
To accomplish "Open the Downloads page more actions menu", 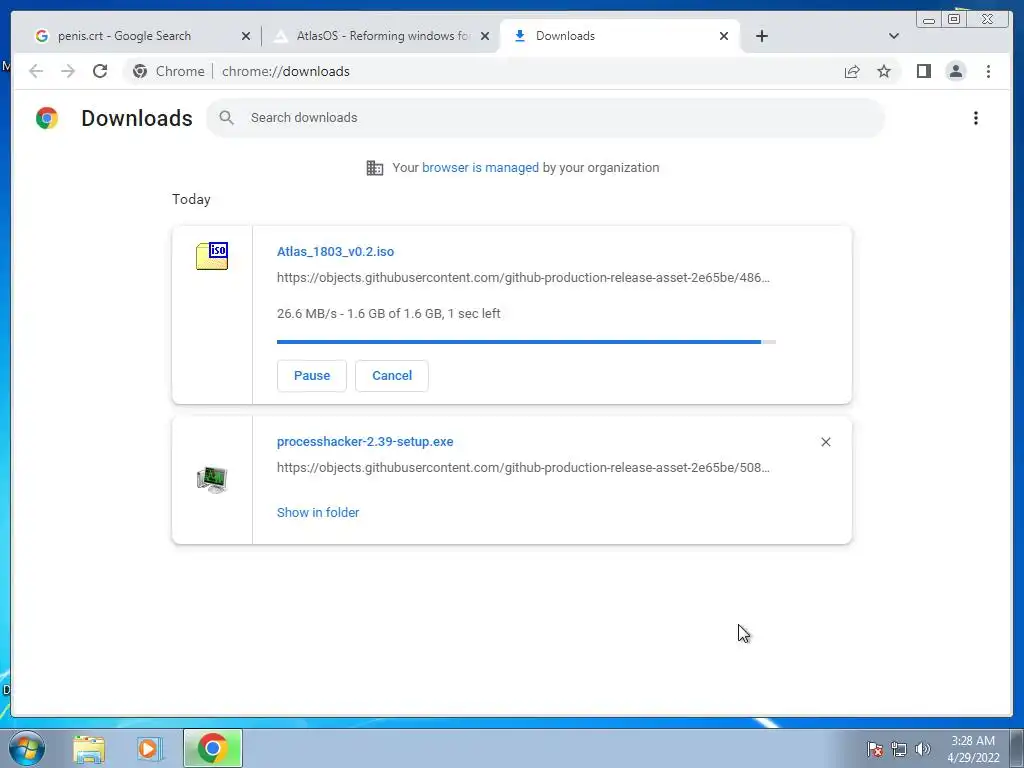I will click(x=976, y=118).
